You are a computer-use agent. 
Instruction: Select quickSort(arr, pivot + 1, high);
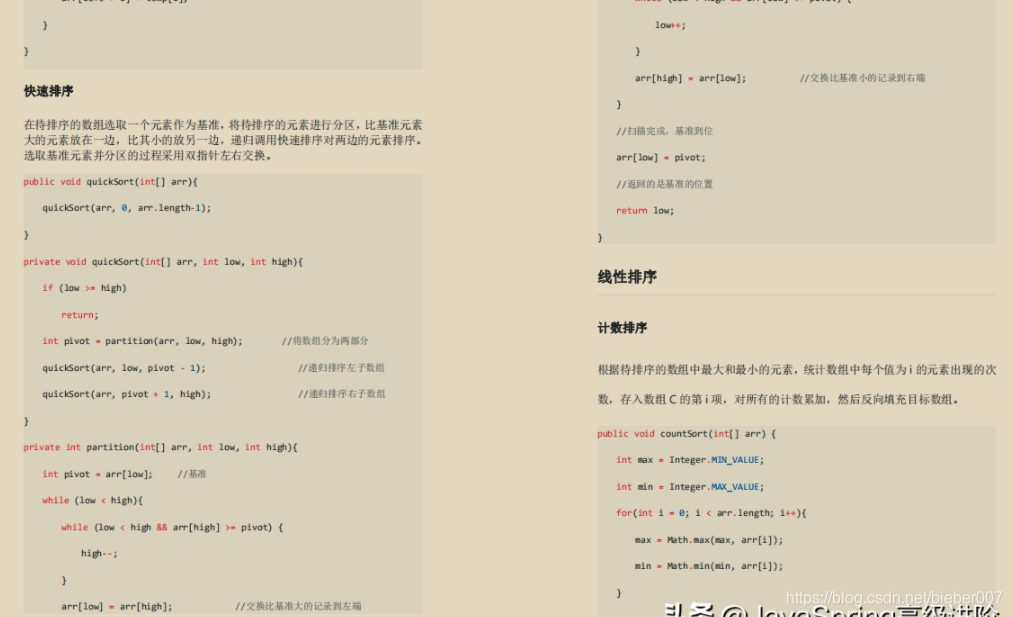coord(127,394)
